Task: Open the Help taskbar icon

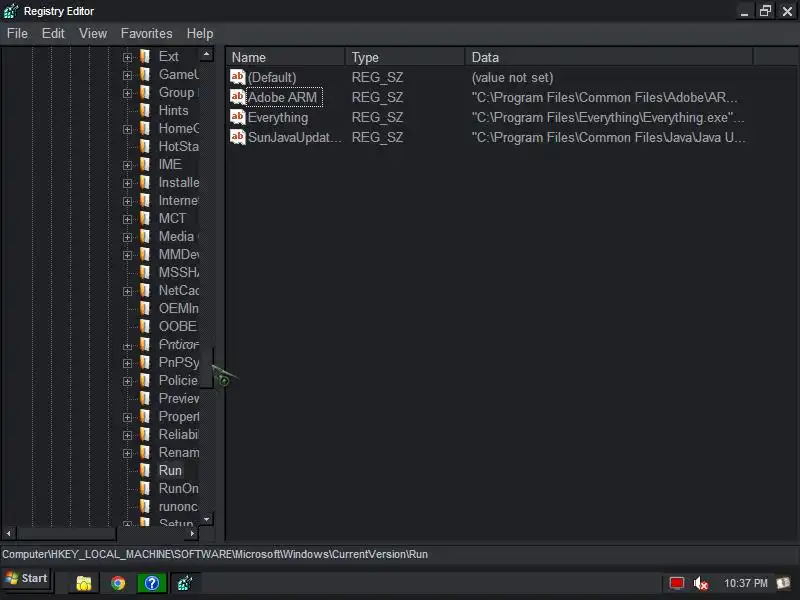Action: click(152, 583)
